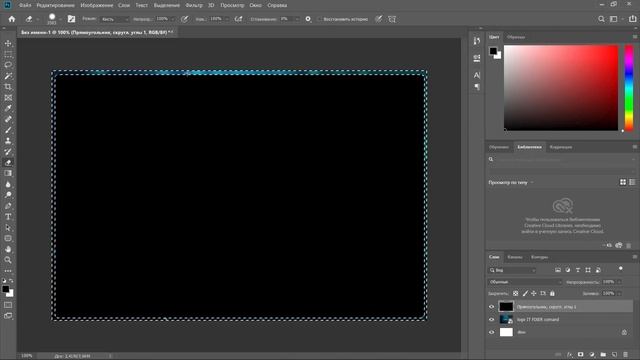Click the foreground color swatch in toolbox
This screenshot has width=640, height=360.
(6, 289)
